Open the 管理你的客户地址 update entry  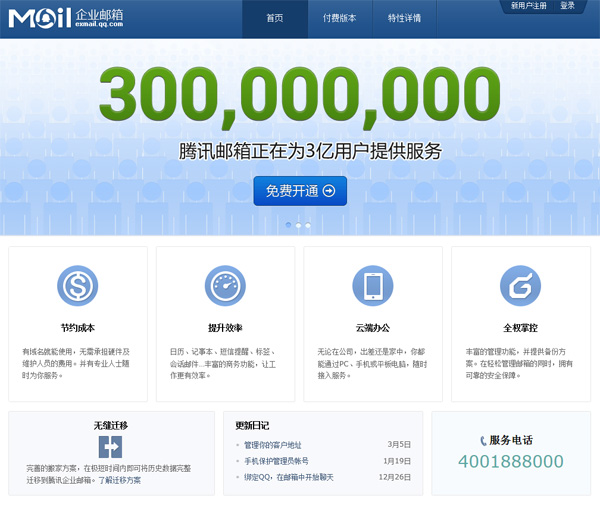coord(273,445)
